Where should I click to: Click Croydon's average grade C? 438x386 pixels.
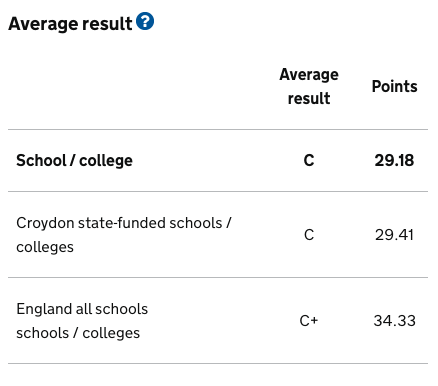tap(309, 235)
